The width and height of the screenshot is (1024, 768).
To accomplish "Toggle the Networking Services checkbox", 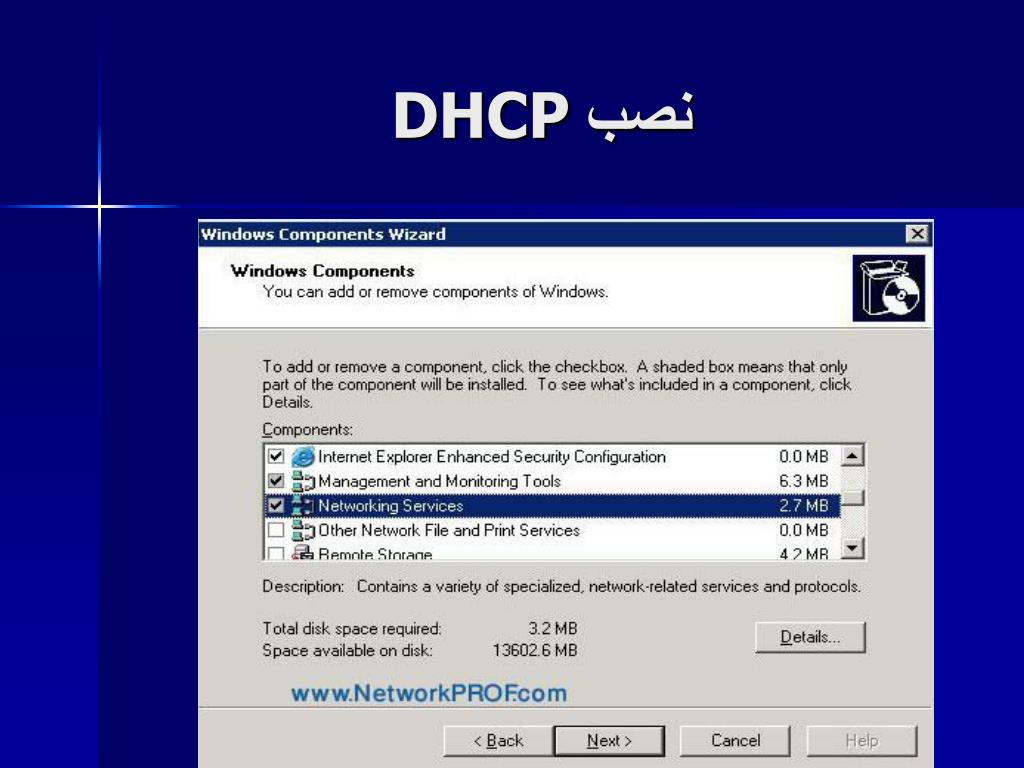I will point(276,505).
